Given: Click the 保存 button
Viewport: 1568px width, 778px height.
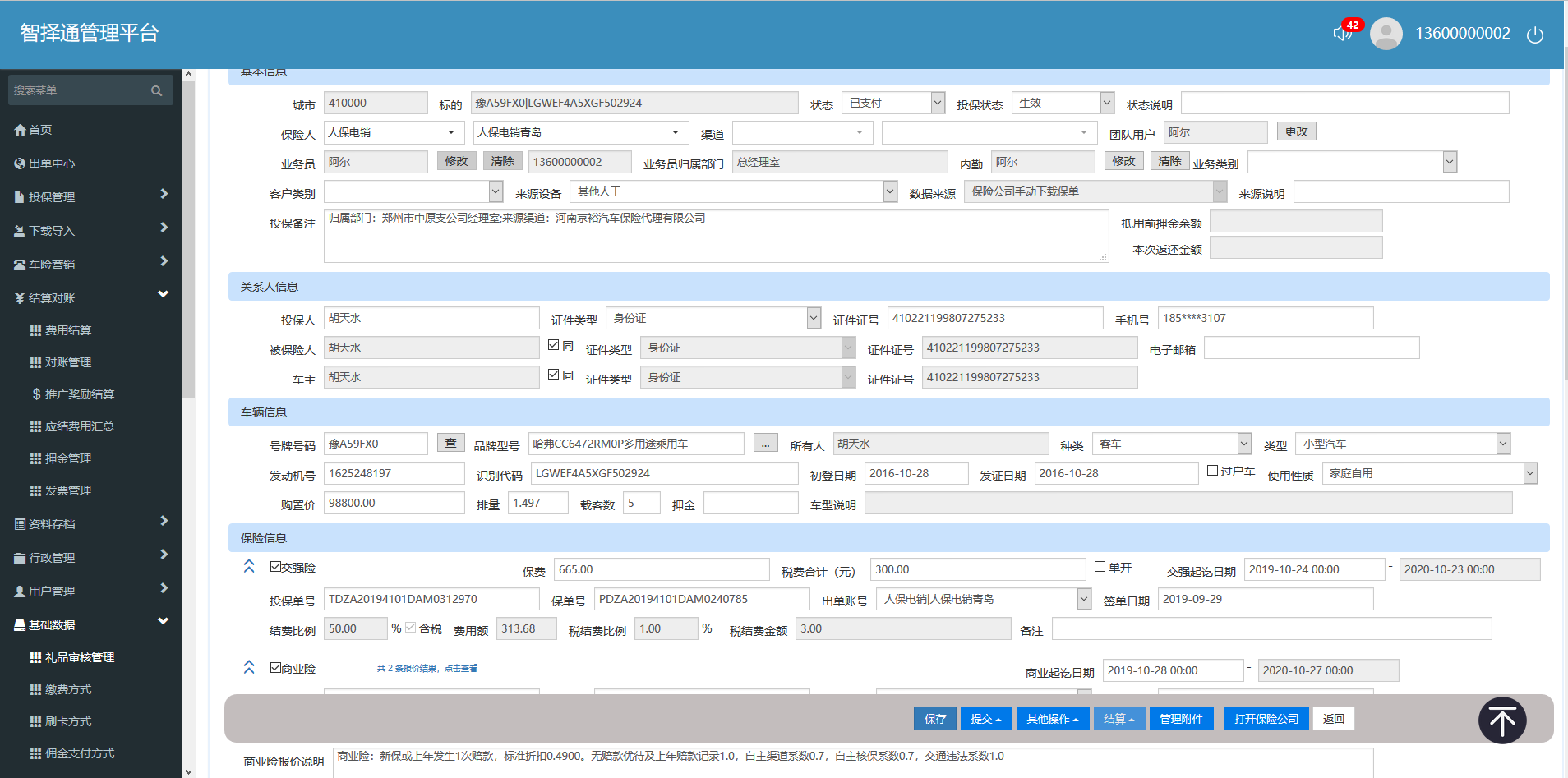Looking at the screenshot, I should pyautogui.click(x=935, y=719).
